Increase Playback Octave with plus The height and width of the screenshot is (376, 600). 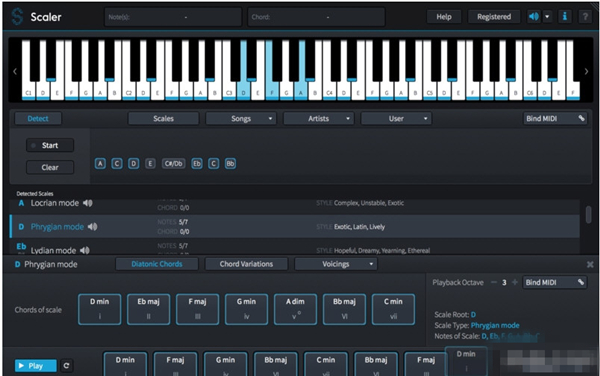click(x=515, y=282)
